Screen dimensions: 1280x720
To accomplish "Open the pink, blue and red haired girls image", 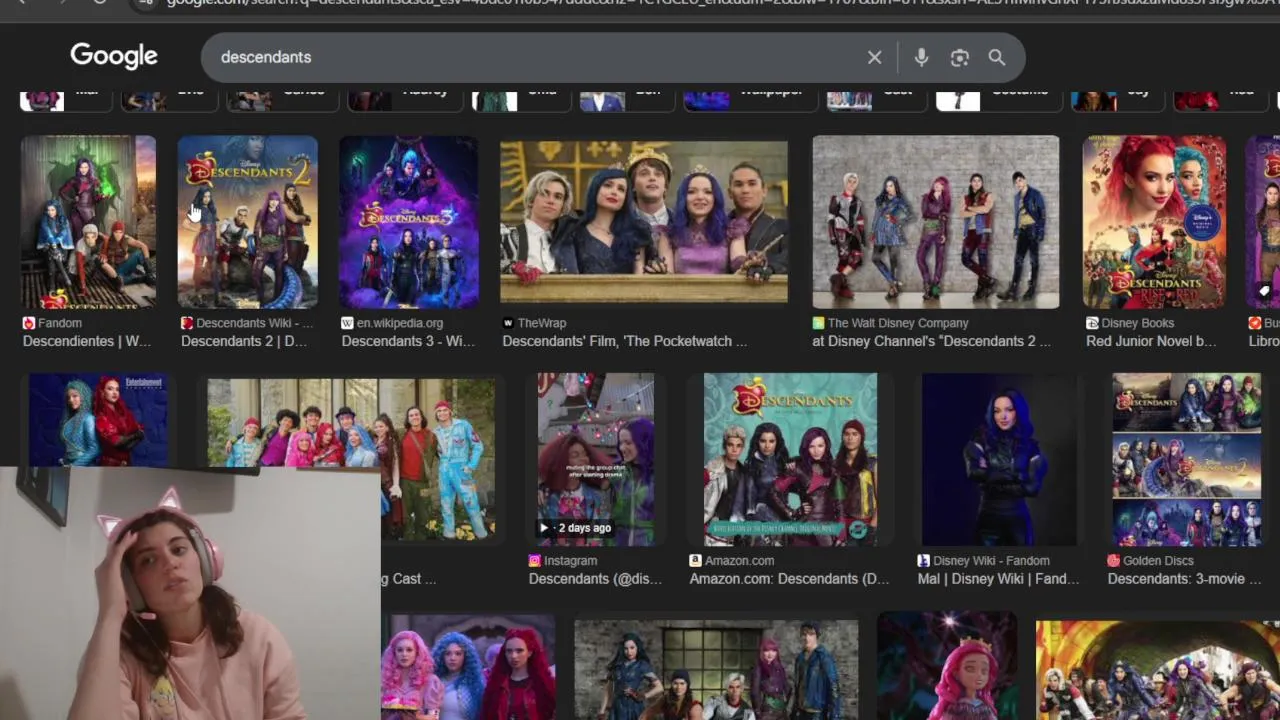I will [x=467, y=668].
